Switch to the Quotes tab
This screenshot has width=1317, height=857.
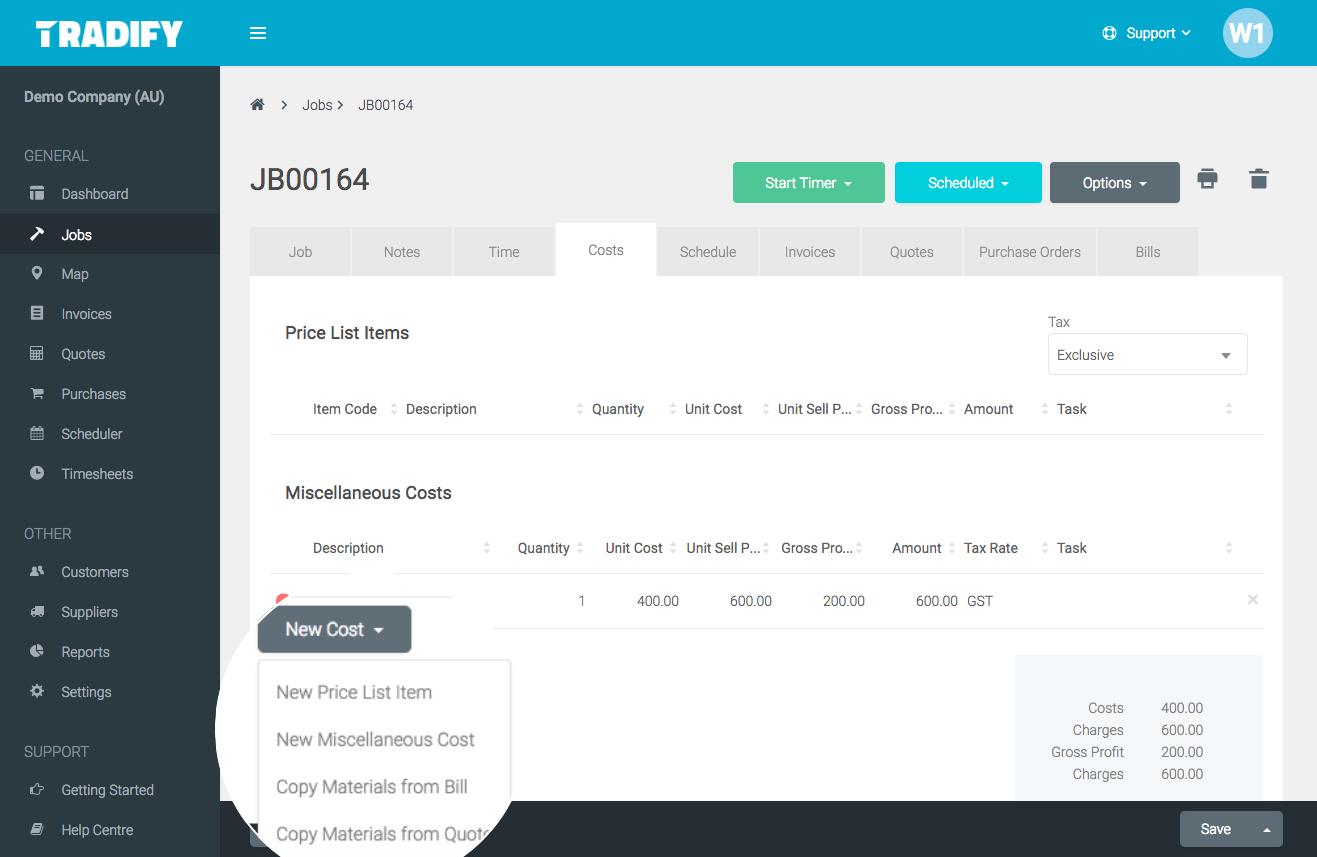tap(912, 252)
